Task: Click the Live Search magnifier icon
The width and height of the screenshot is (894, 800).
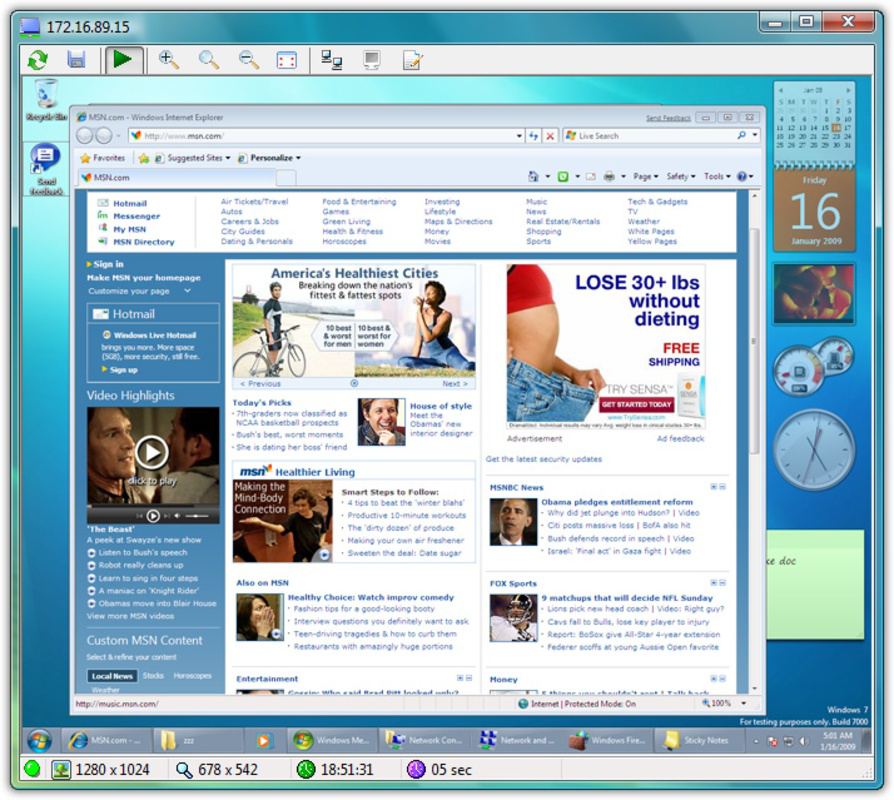Action: (x=741, y=135)
